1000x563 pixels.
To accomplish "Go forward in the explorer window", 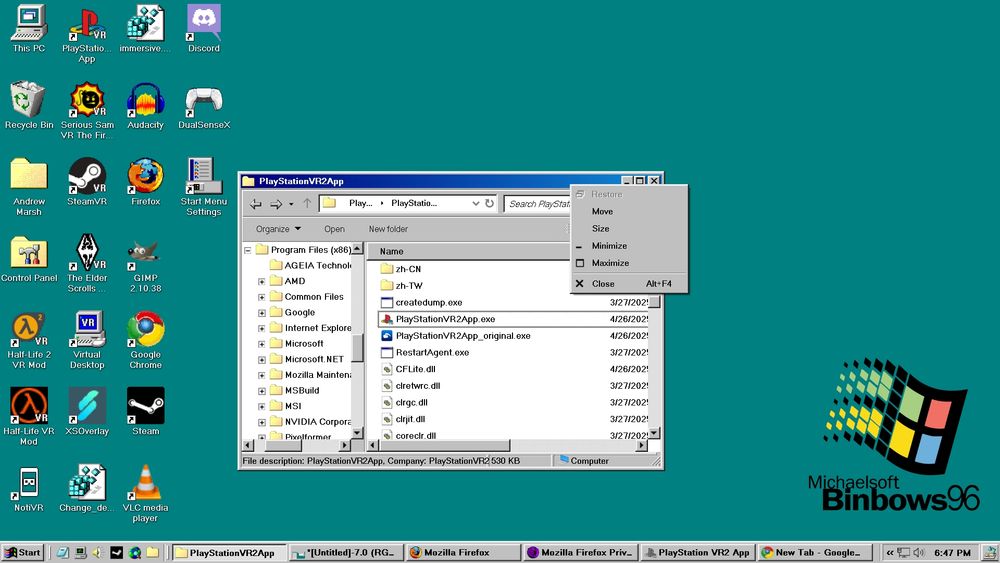I will point(276,203).
